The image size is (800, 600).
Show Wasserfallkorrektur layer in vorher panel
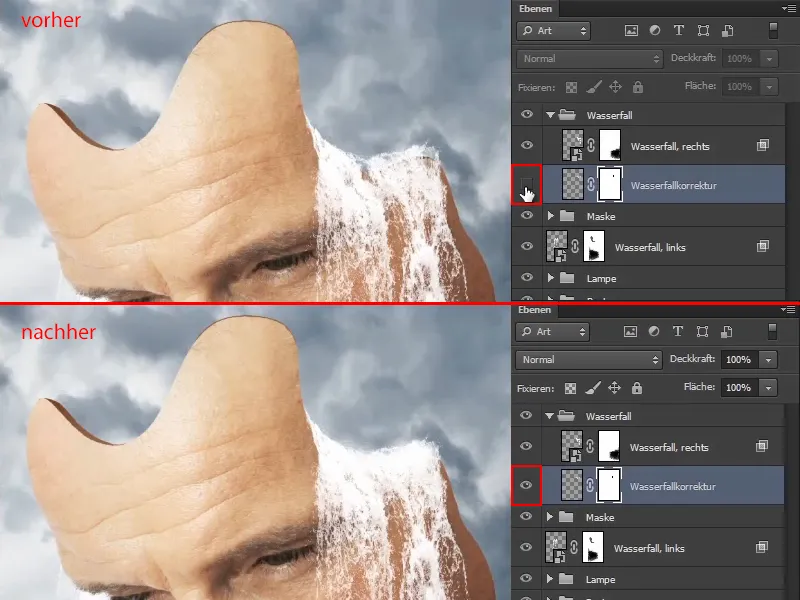[527, 185]
